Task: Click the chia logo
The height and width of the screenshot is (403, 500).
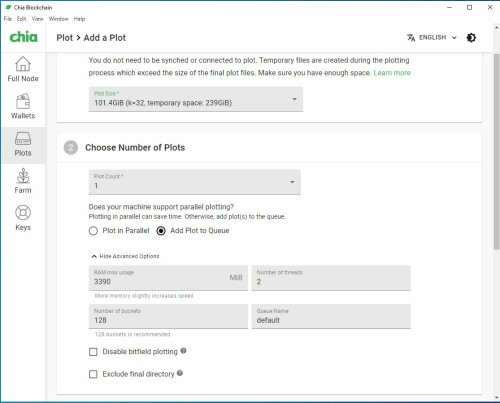Action: pos(23,37)
